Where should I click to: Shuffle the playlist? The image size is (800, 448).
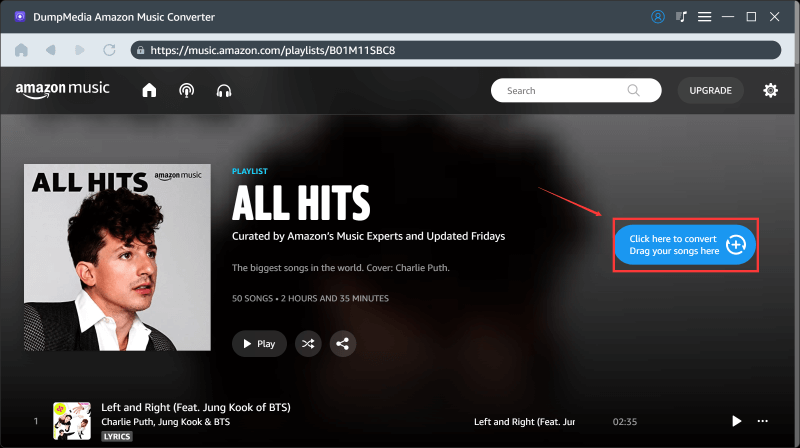tap(308, 343)
